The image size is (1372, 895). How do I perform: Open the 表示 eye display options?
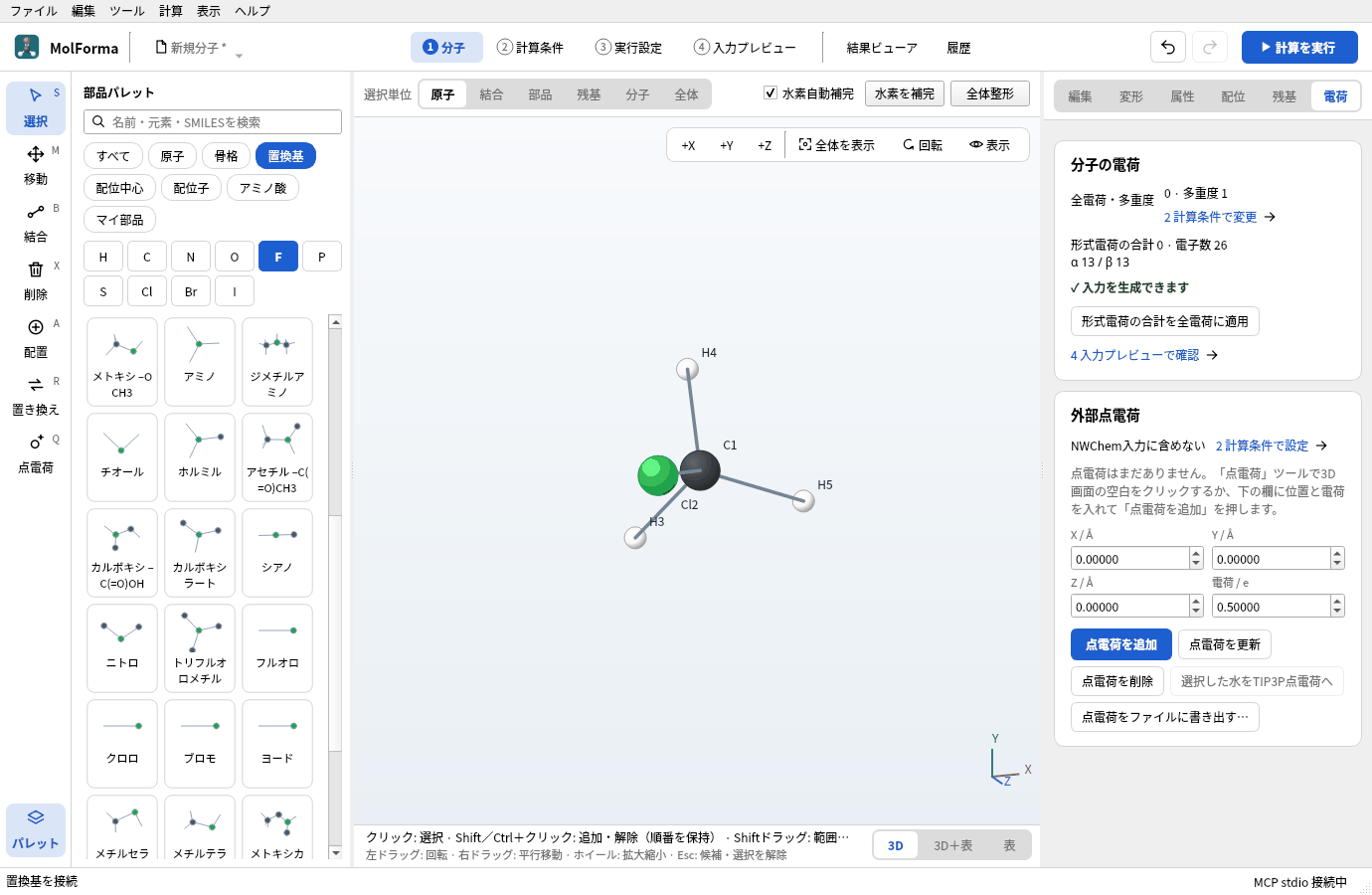[990, 145]
